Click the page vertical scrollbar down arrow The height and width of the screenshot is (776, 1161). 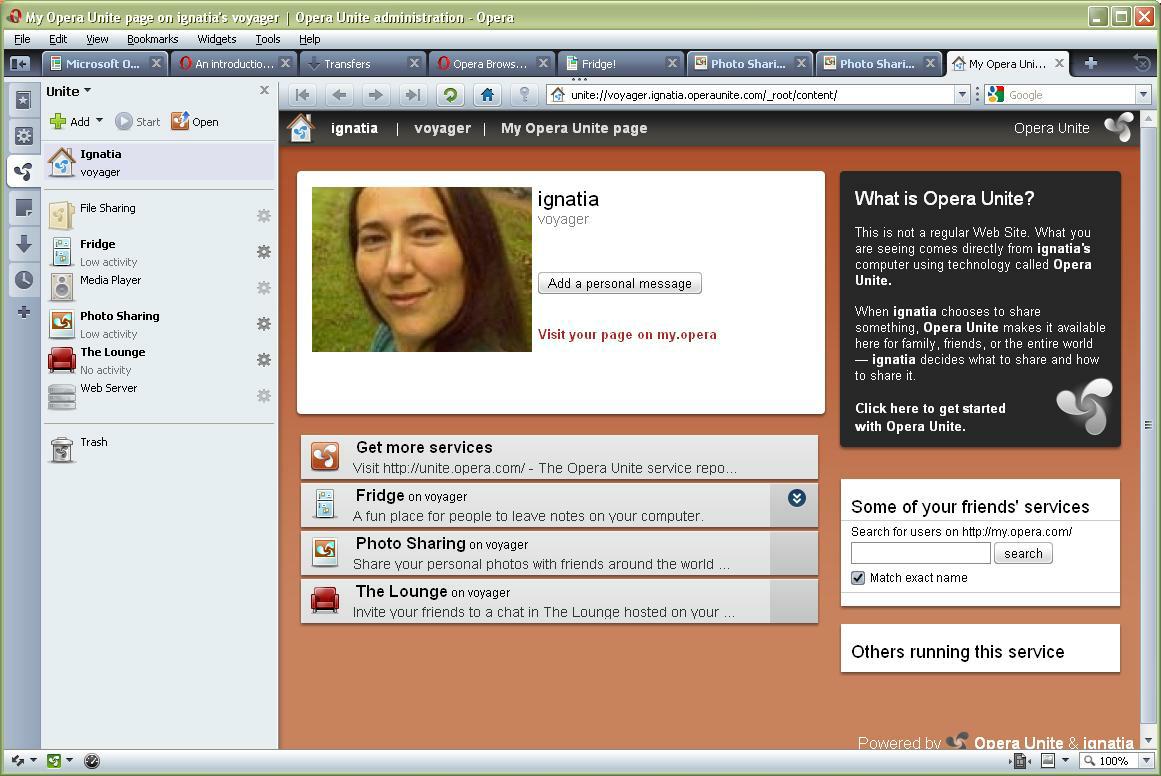click(1148, 740)
